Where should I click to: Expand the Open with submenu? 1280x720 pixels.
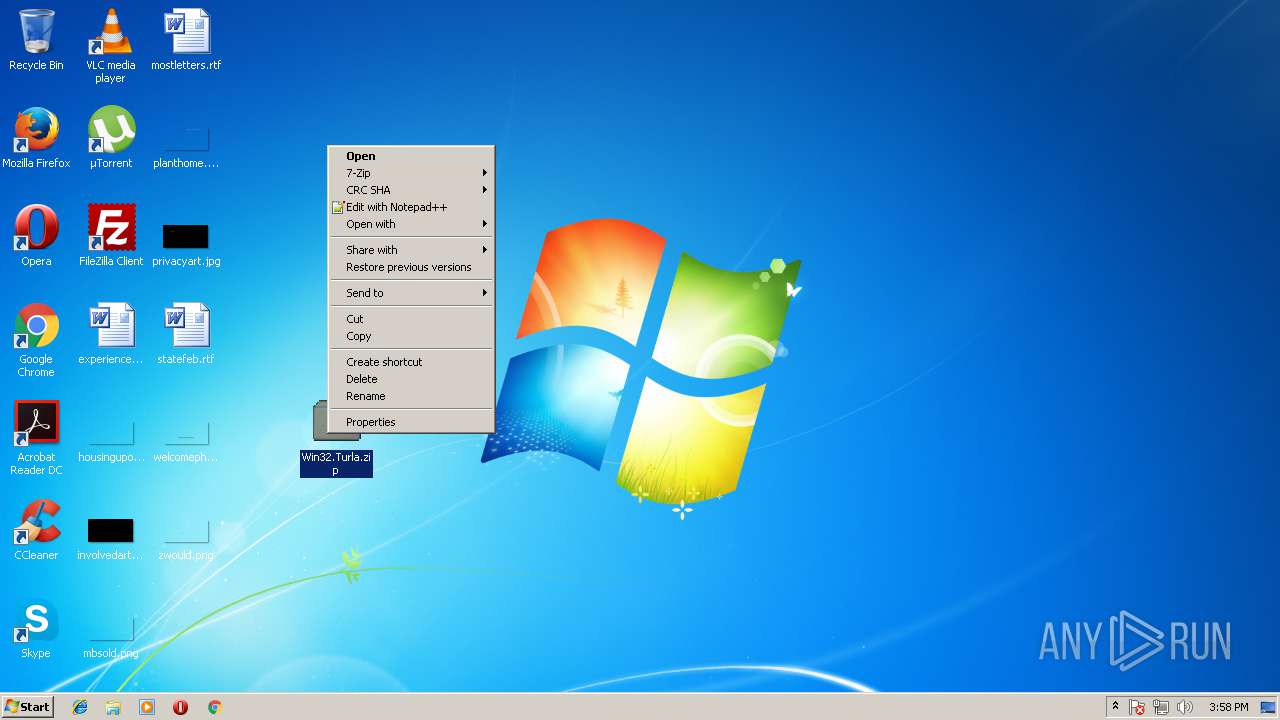pyautogui.click(x=412, y=224)
